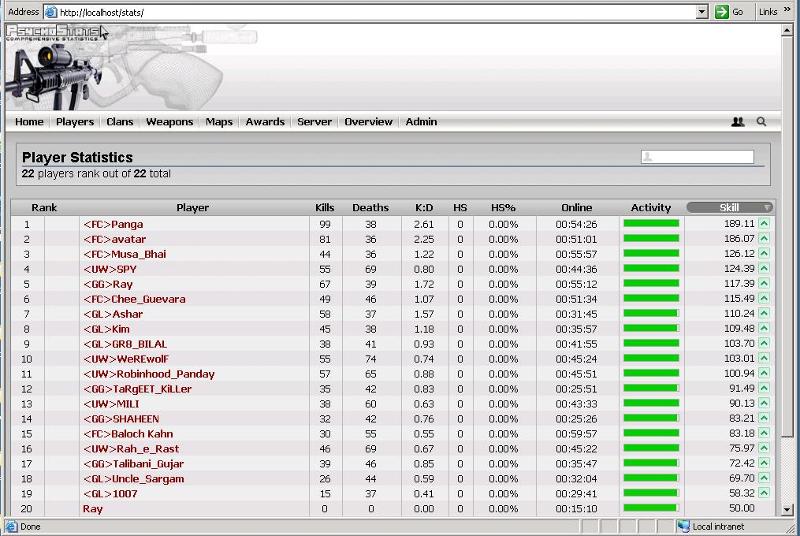This screenshot has height=536, width=800.
Task: Open the Clans menu item
Action: pyautogui.click(x=119, y=121)
